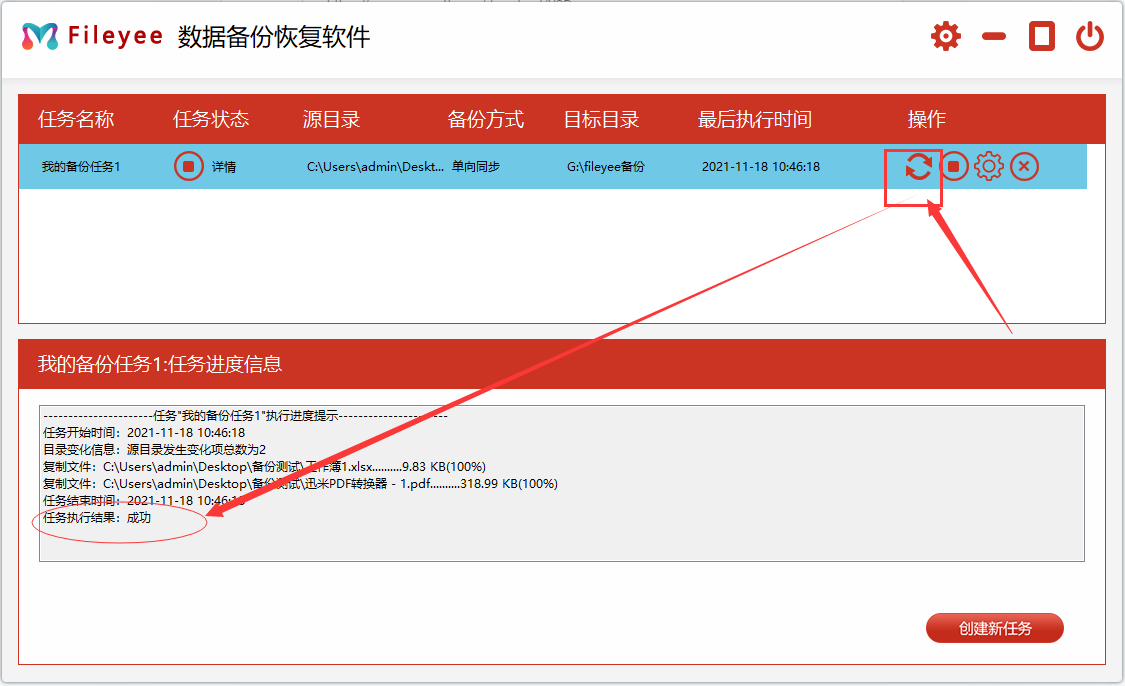This screenshot has height=686, width=1125.
Task: Delete task with the circled X icon
Action: pyautogui.click(x=1023, y=167)
